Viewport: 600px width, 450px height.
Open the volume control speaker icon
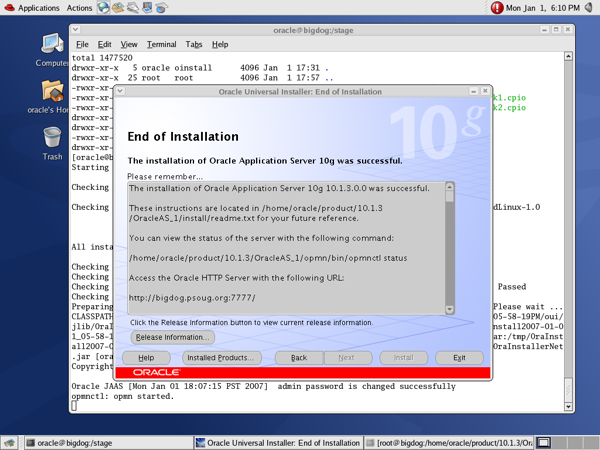pos(589,7)
